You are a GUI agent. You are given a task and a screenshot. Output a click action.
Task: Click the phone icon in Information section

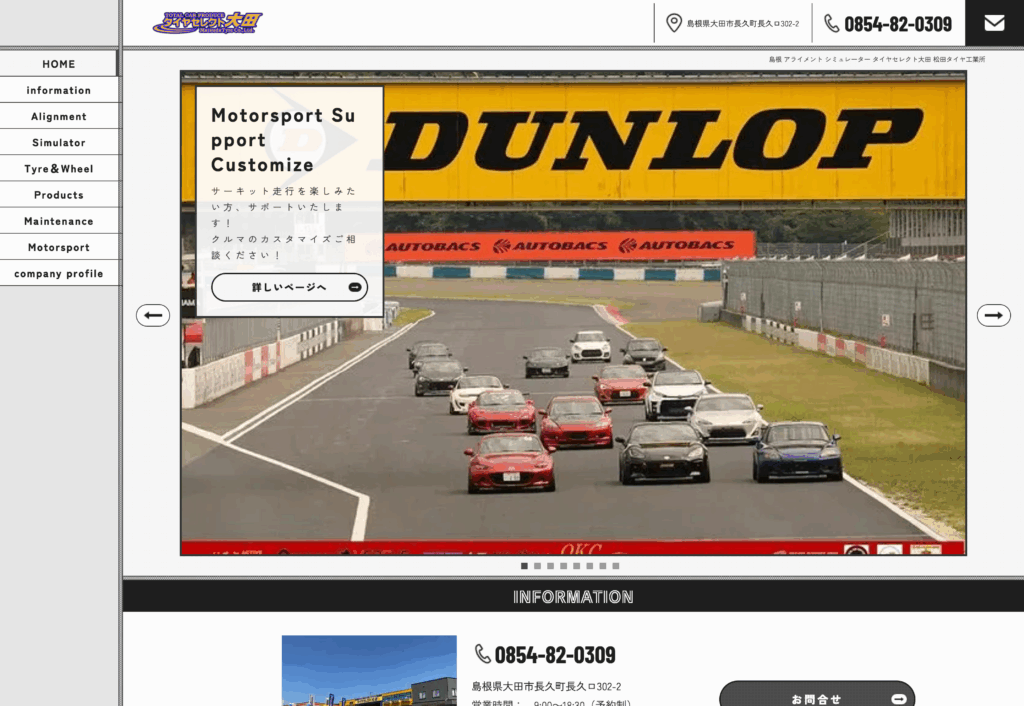pyautogui.click(x=483, y=654)
